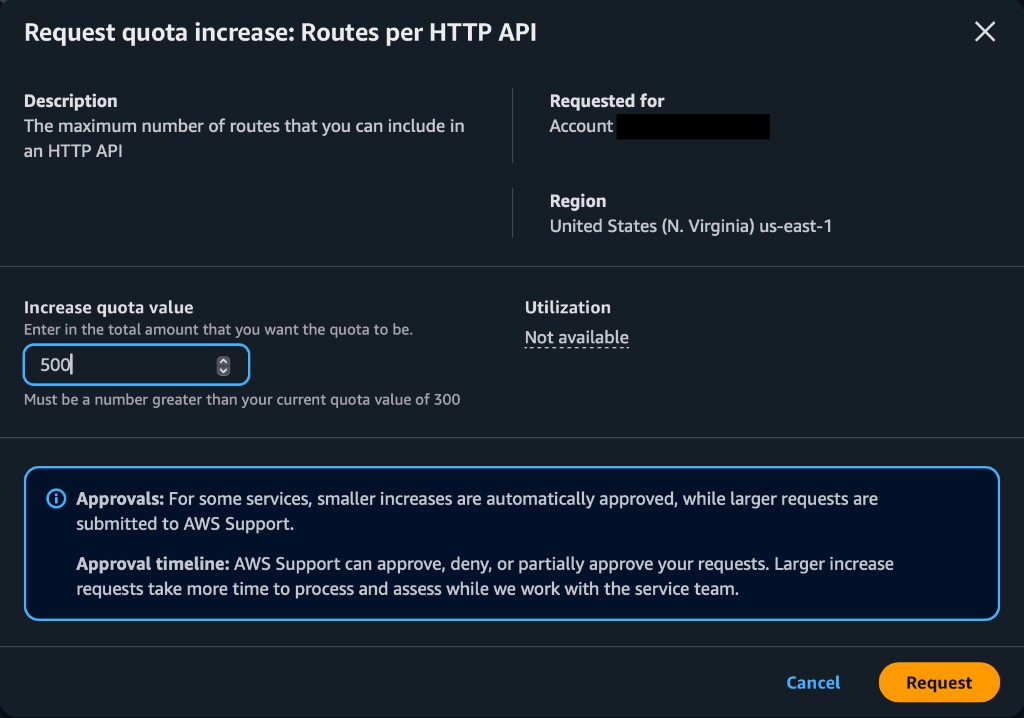Close the quota increase dialog

[x=985, y=31]
